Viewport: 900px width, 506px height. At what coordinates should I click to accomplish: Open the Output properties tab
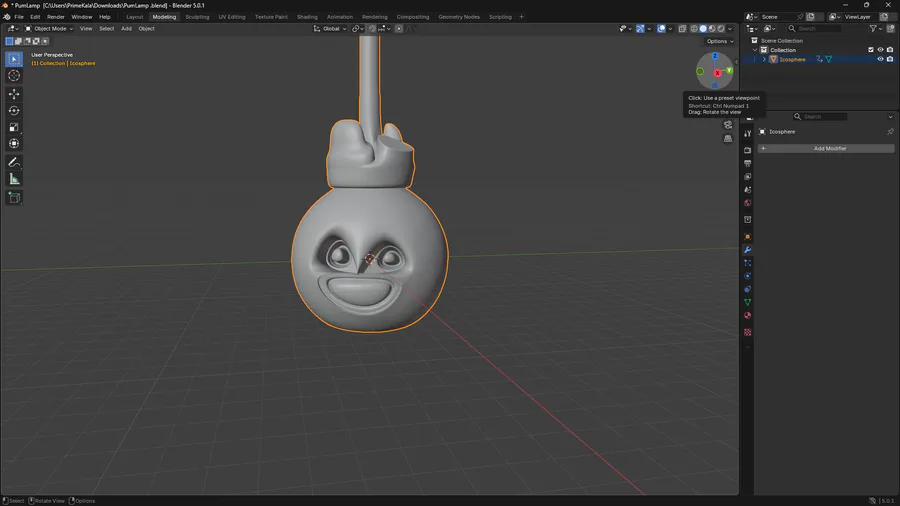747,164
